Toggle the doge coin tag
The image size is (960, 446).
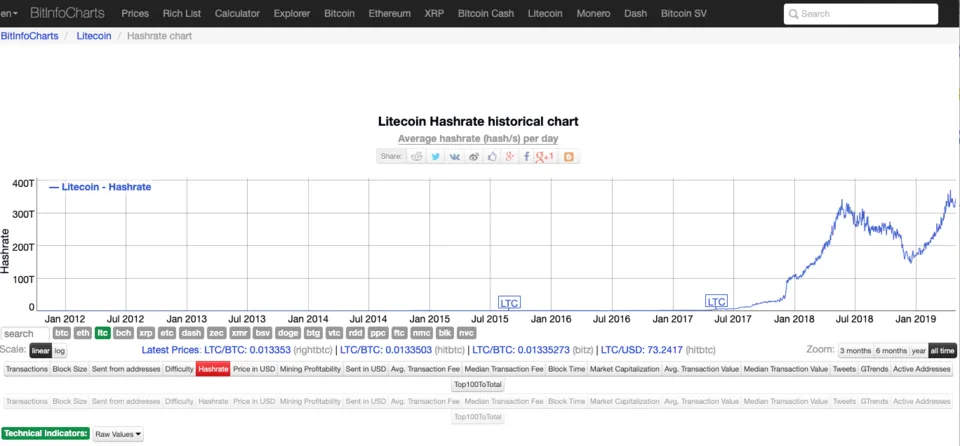point(288,333)
